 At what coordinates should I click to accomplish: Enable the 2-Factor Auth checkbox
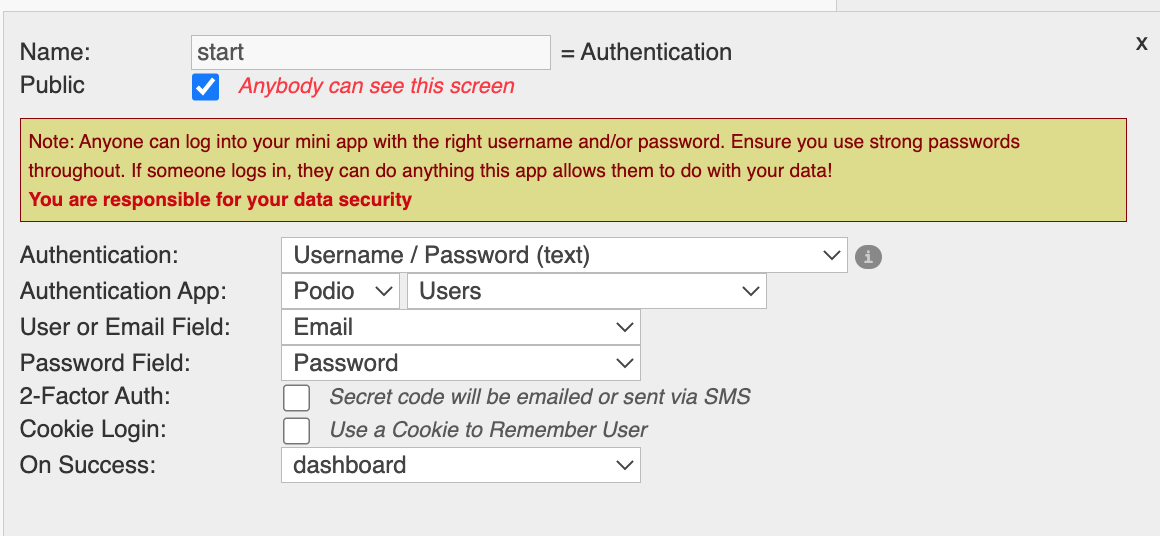(x=296, y=398)
